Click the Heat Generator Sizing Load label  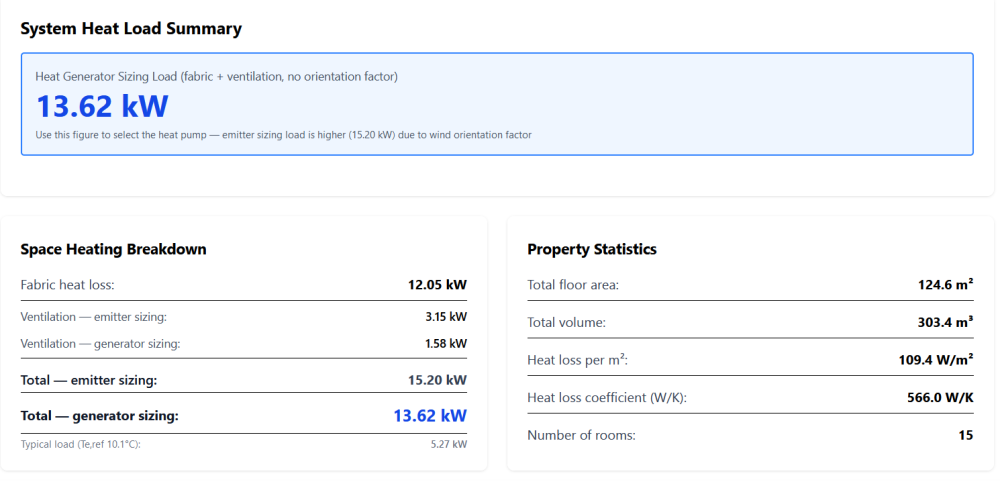pyautogui.click(x=216, y=77)
